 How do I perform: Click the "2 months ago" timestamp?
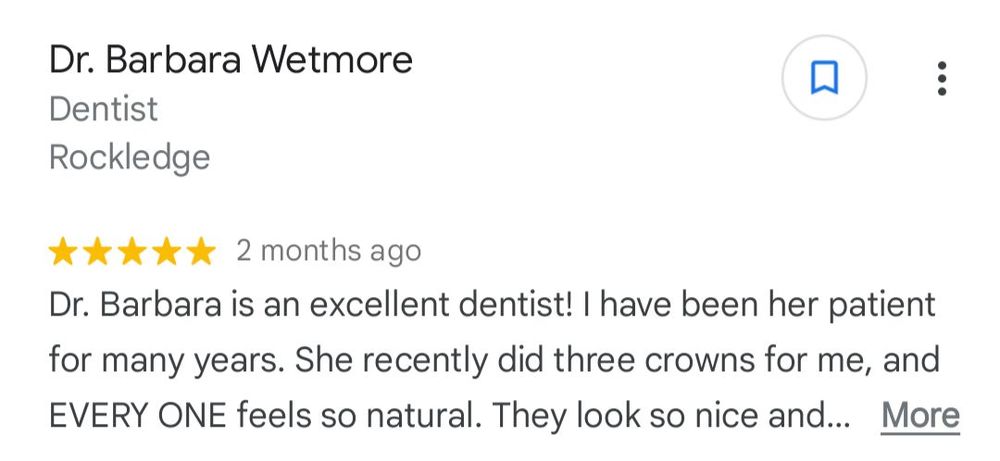click(x=328, y=250)
